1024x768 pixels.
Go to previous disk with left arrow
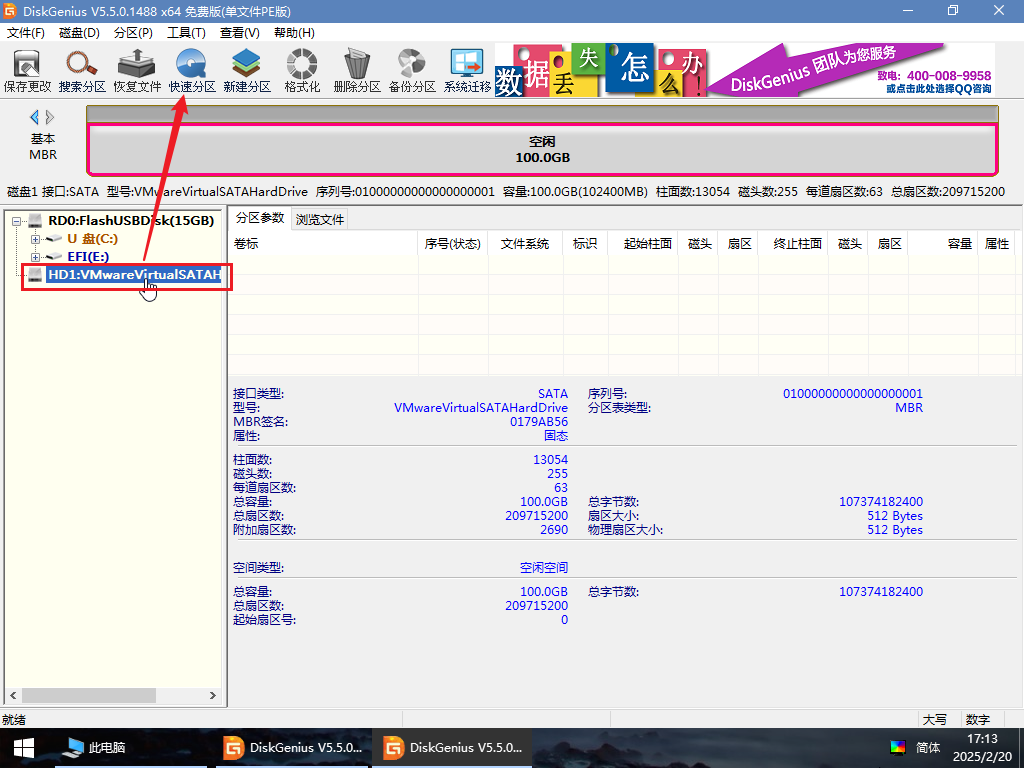click(x=34, y=118)
